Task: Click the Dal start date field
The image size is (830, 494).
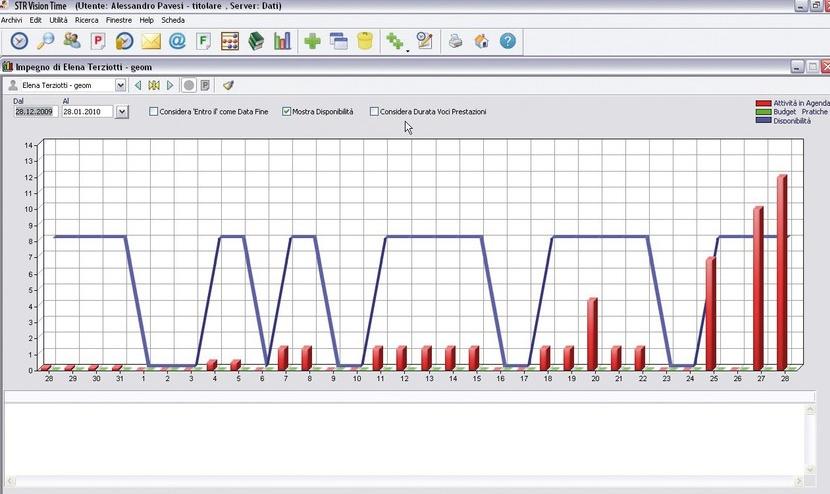Action: (x=34, y=112)
